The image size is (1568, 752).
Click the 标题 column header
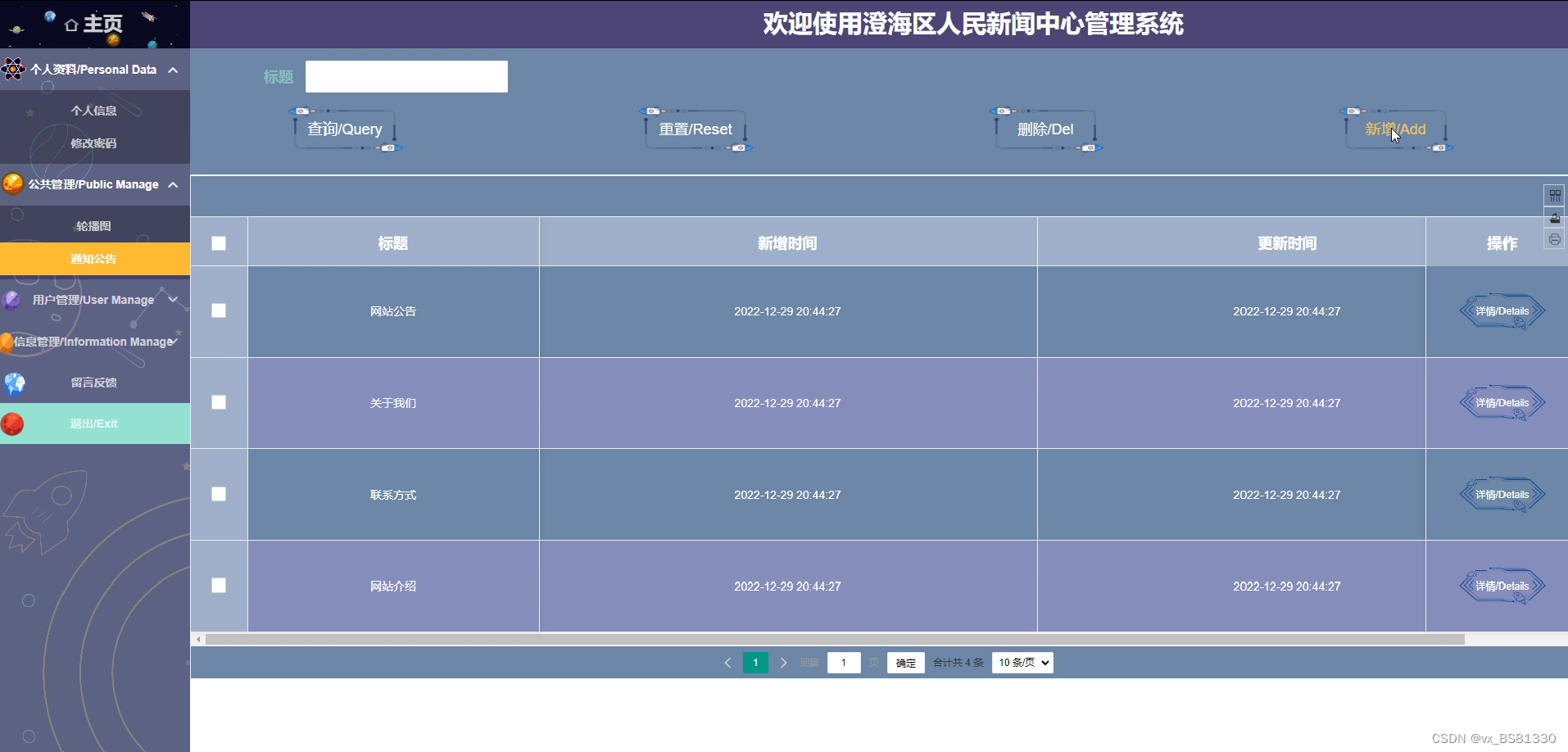pos(393,243)
